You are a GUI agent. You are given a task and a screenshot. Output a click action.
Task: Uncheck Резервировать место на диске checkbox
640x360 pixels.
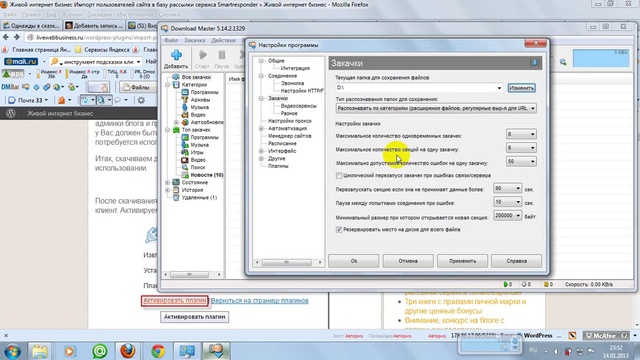tap(339, 229)
